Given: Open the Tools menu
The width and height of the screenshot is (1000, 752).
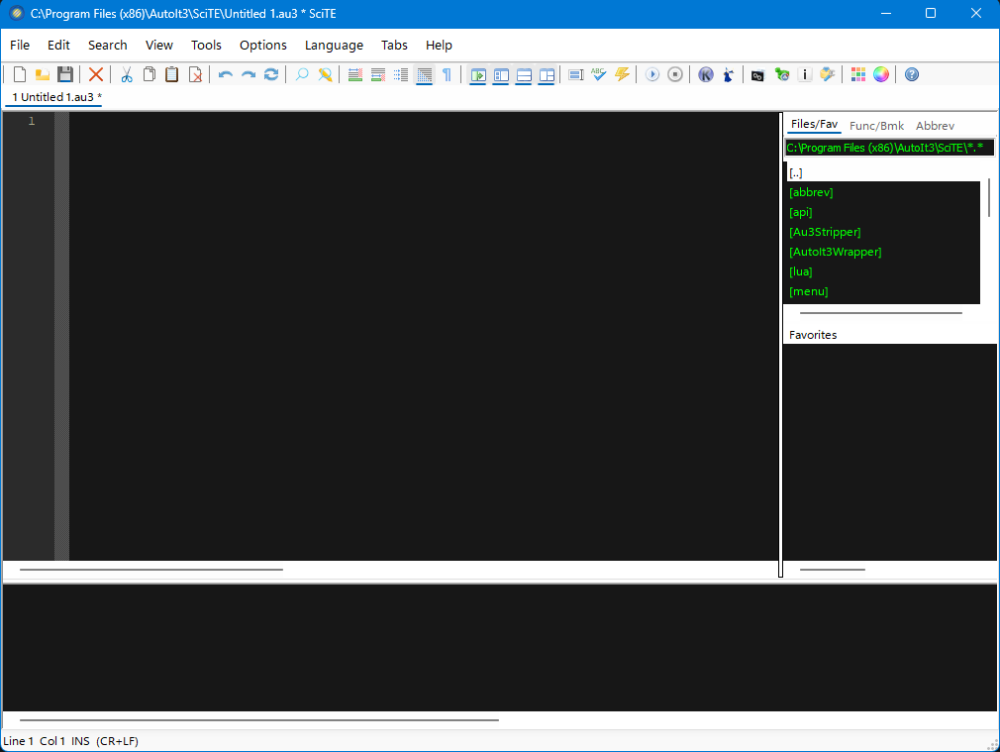Looking at the screenshot, I should click(206, 45).
